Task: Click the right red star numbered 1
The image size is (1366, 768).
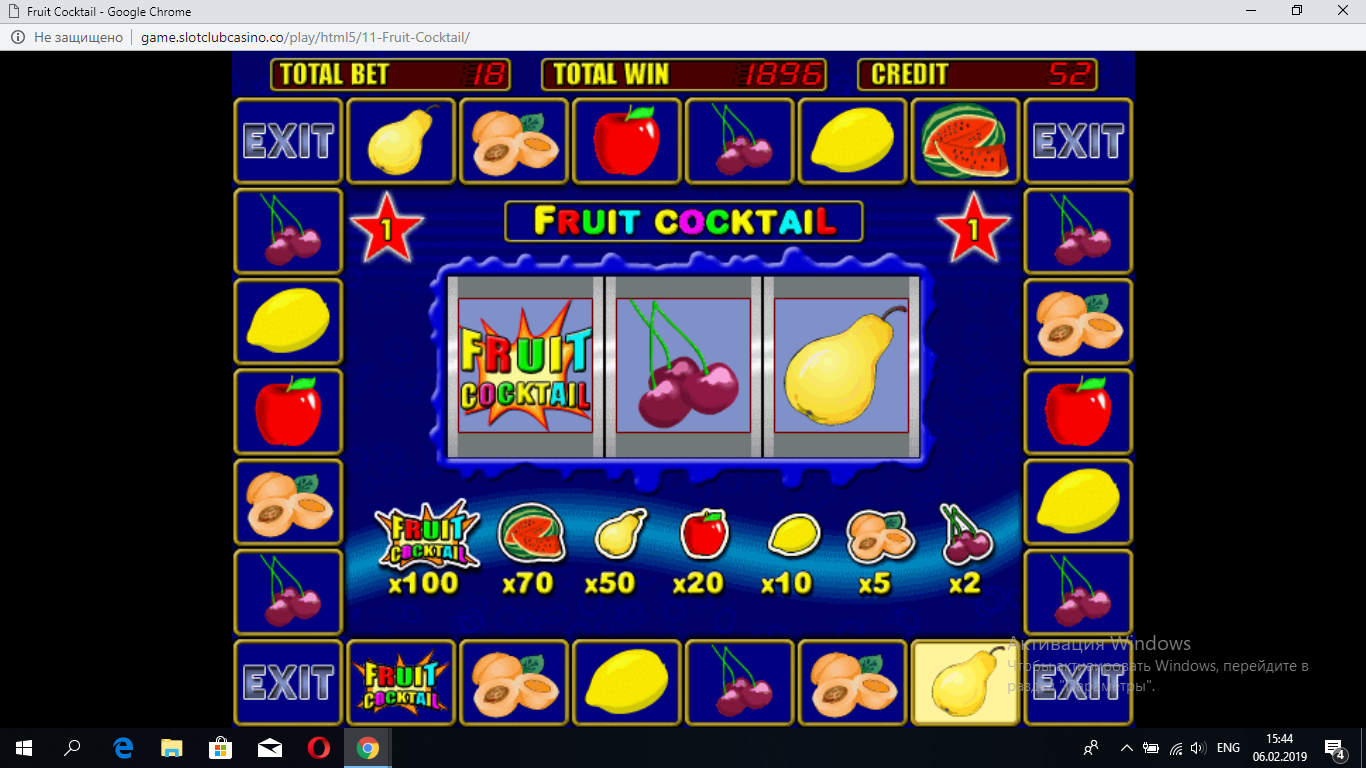Action: 974,228
